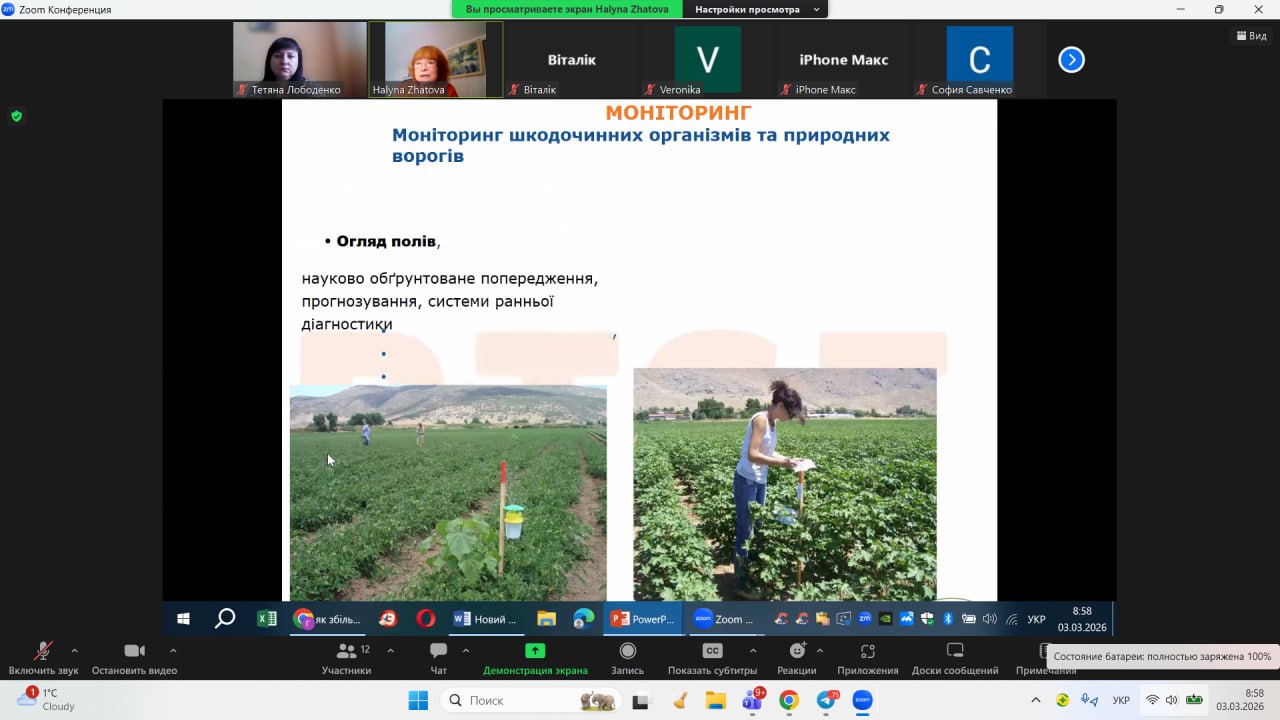Start recording with Запись button

coord(627,652)
